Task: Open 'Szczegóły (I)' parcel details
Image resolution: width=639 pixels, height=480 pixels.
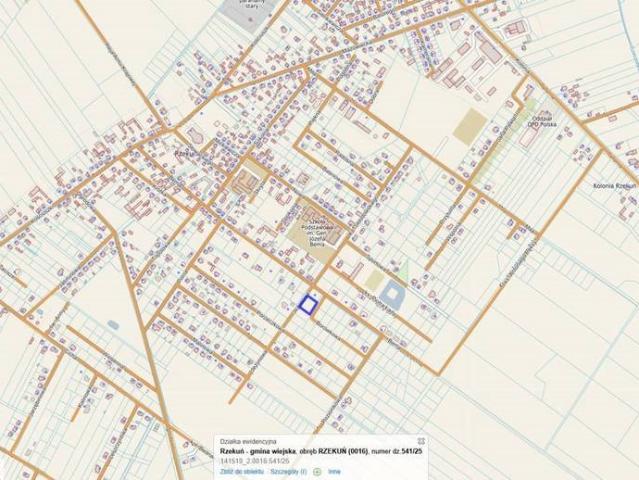Action: [x=290, y=470]
